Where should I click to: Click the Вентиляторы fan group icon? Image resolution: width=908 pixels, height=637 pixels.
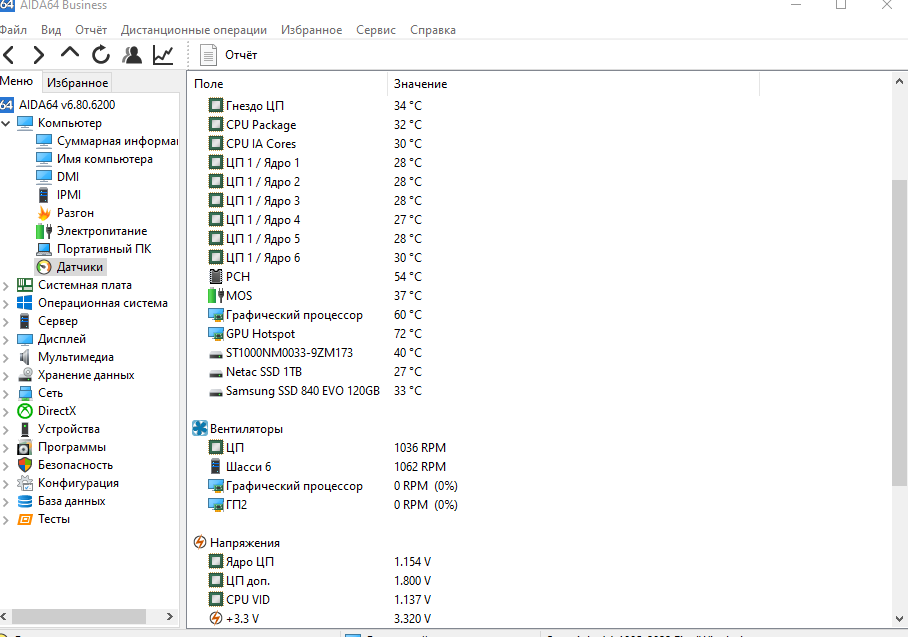pyautogui.click(x=200, y=429)
